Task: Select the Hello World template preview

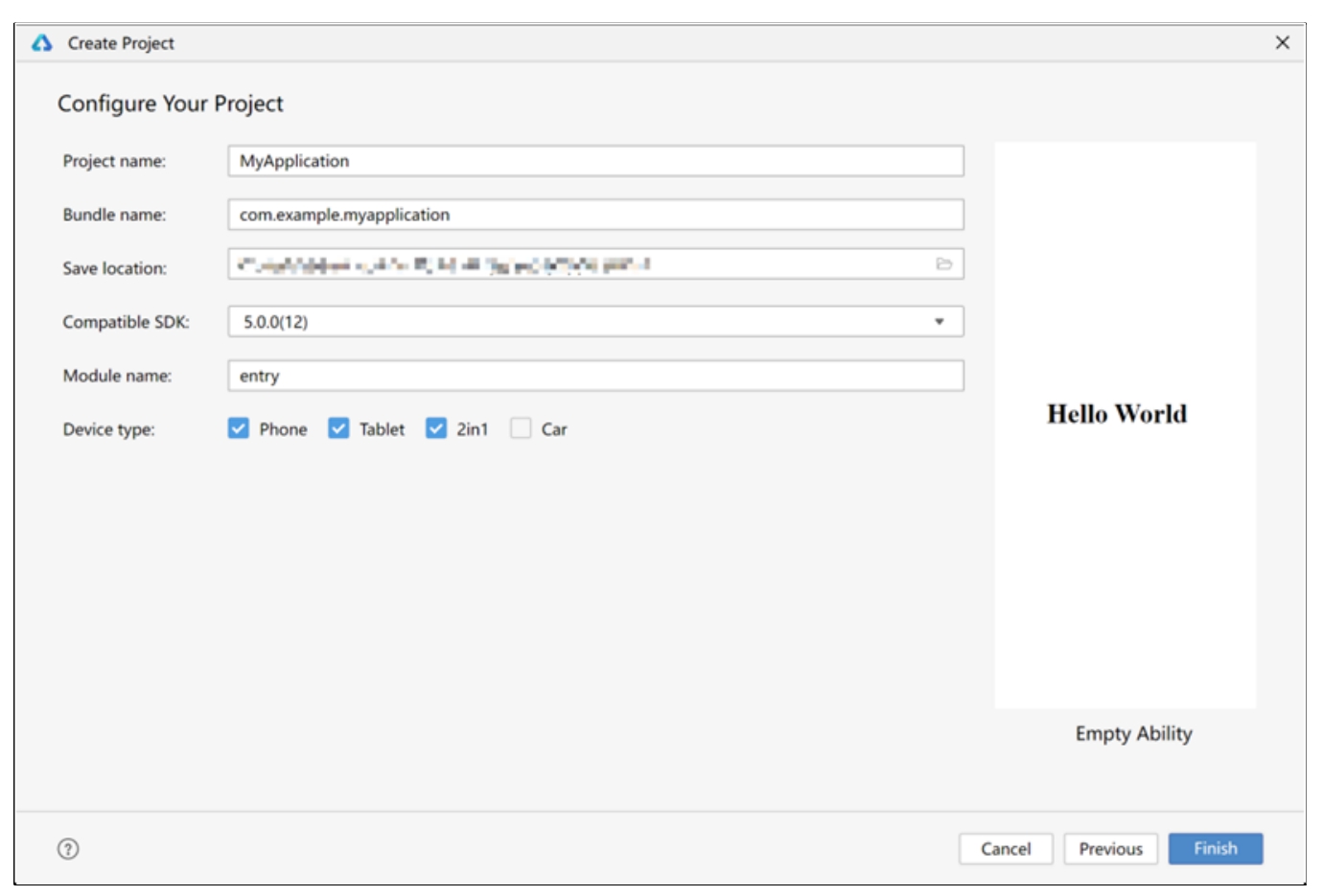Action: [1125, 425]
